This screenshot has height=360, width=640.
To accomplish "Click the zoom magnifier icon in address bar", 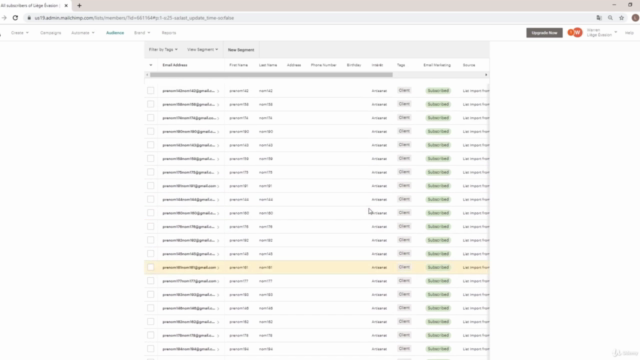I will coord(610,18).
